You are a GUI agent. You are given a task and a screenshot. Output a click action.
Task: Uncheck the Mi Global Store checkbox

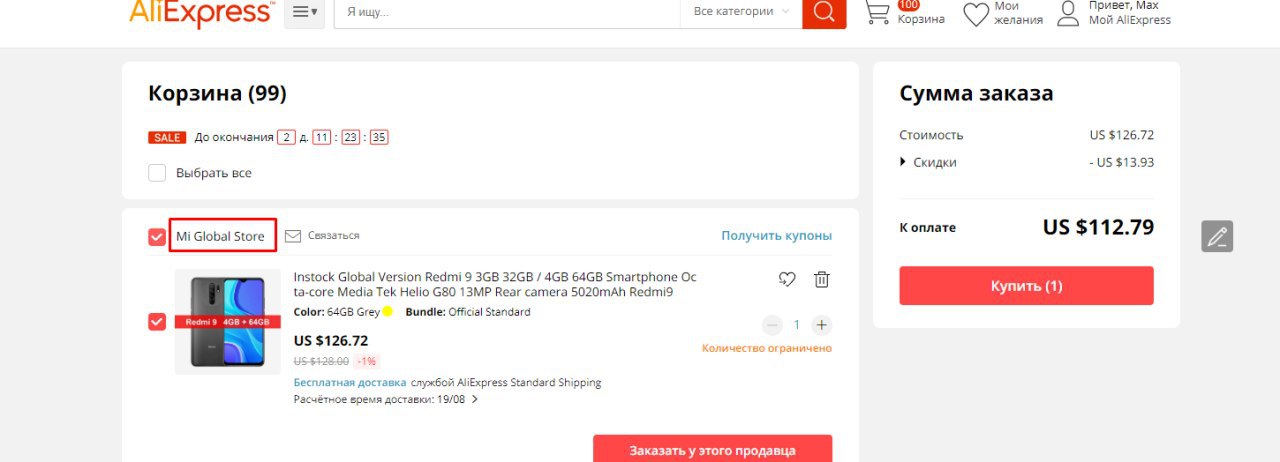tap(157, 237)
